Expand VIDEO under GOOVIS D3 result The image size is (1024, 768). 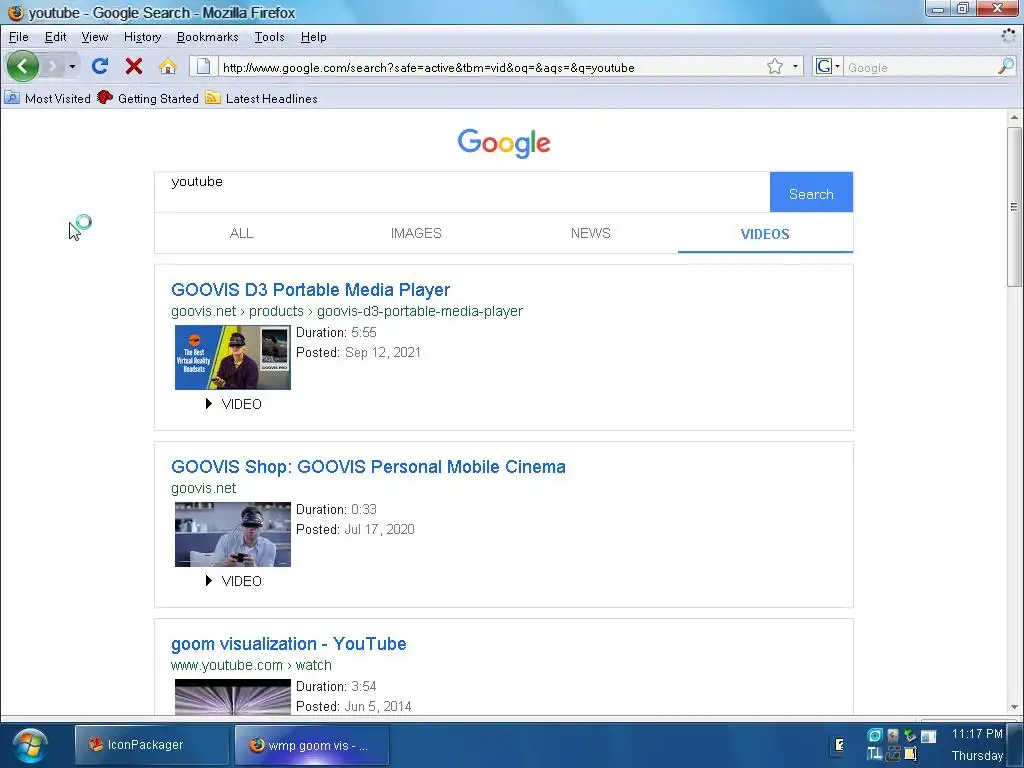[233, 404]
